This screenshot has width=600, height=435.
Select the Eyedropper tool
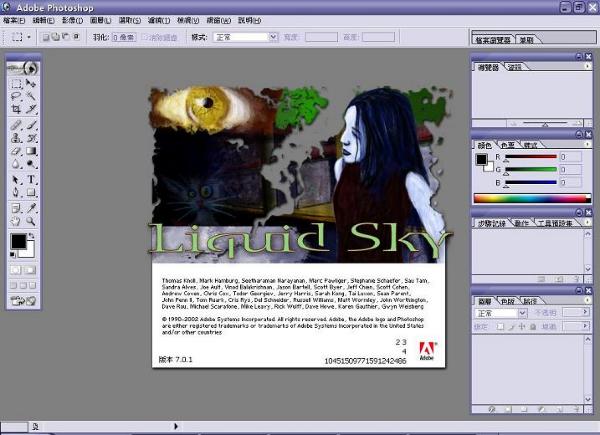pyautogui.click(x=31, y=208)
